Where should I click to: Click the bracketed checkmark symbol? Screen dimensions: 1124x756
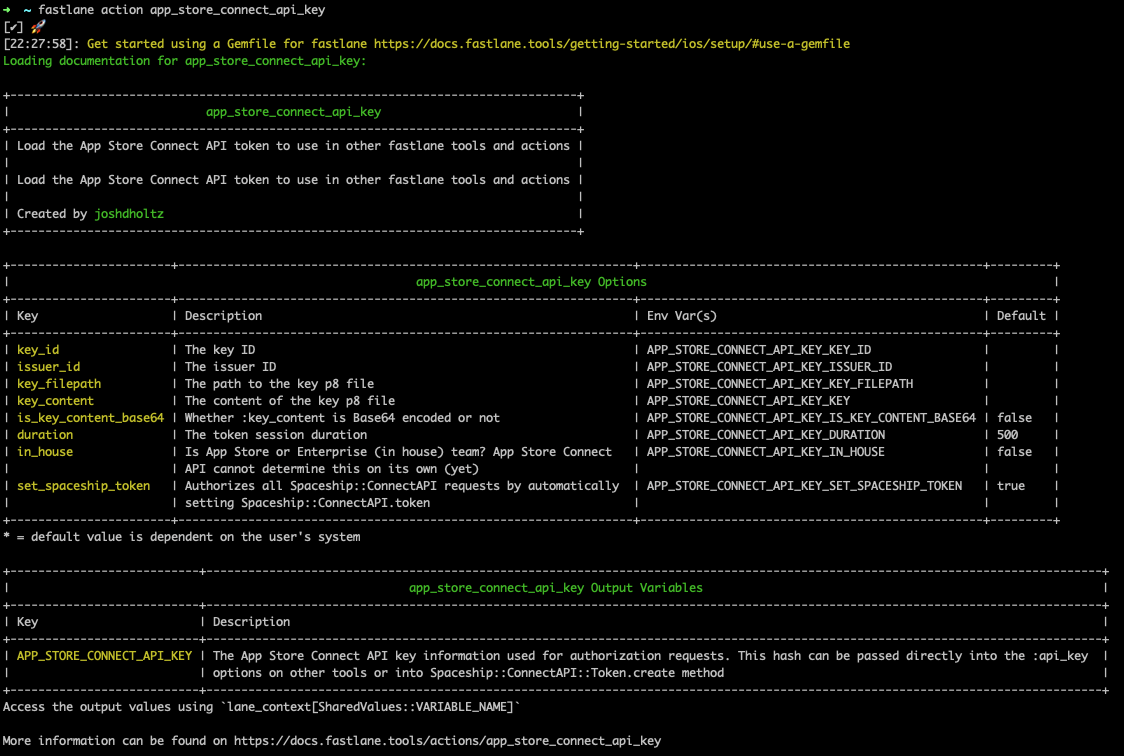tap(14, 27)
